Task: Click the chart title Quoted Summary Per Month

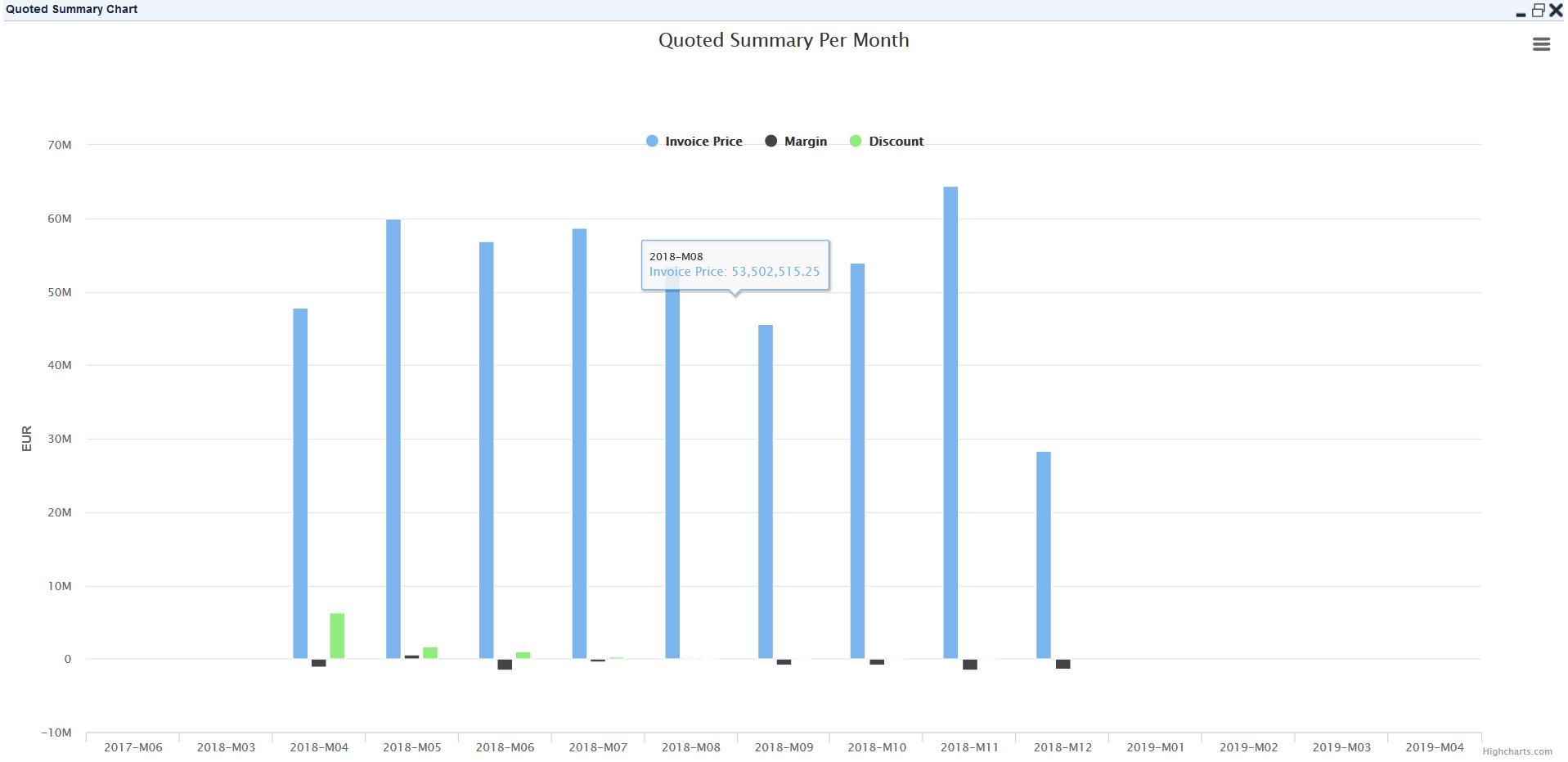Action: coord(783,40)
